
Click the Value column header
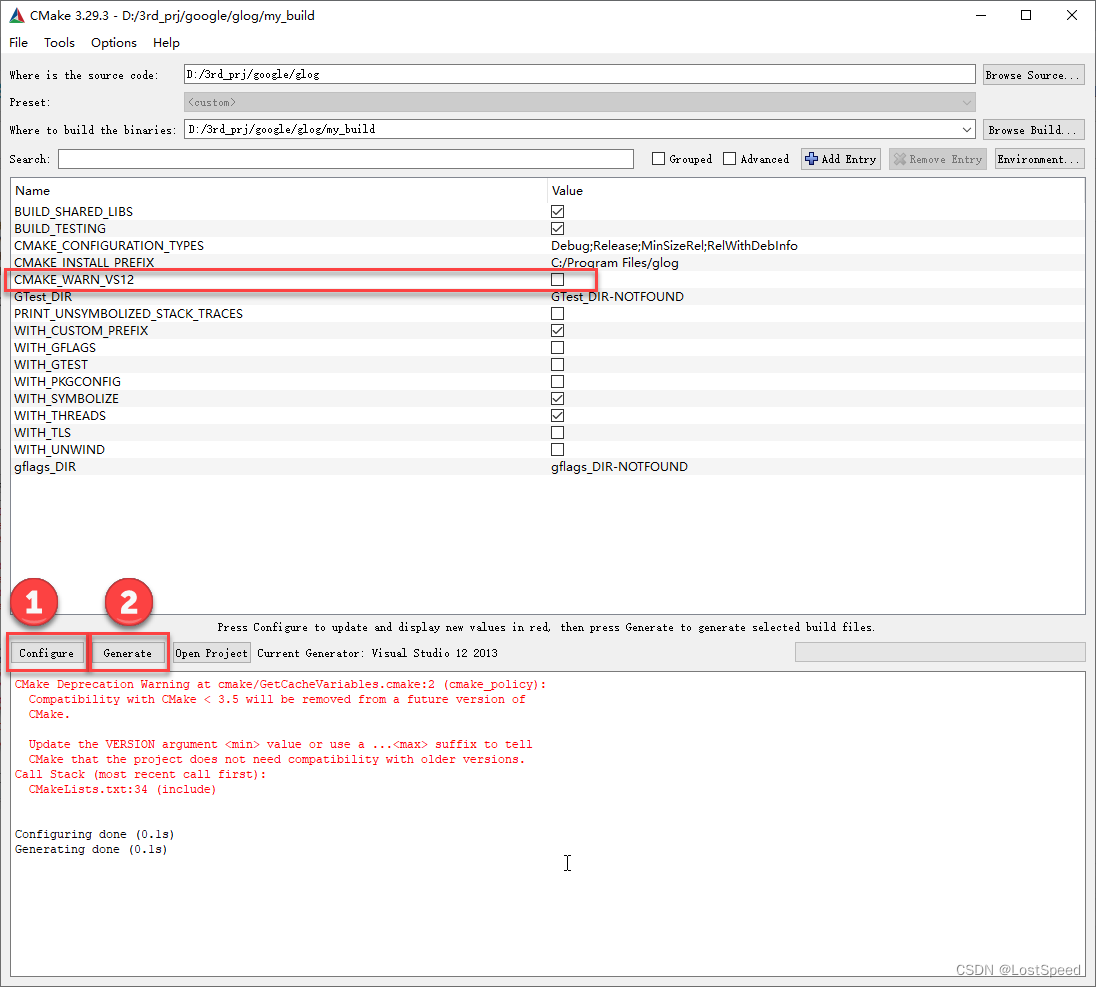click(816, 191)
